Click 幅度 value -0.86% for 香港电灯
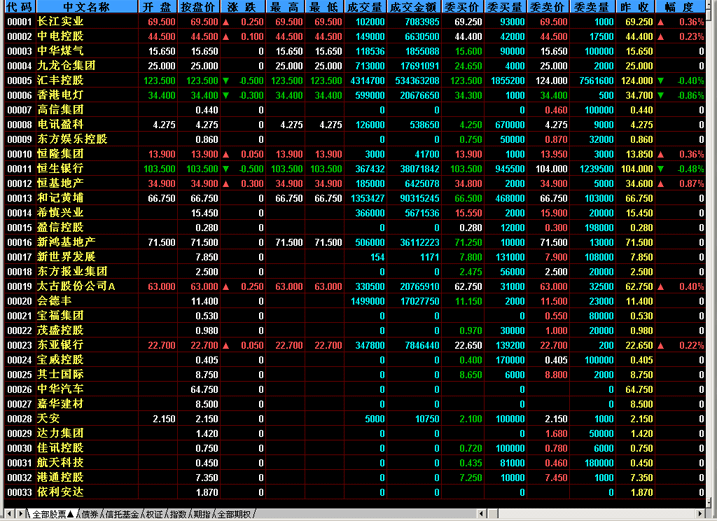The height and width of the screenshot is (521, 717). pyautogui.click(x=690, y=96)
